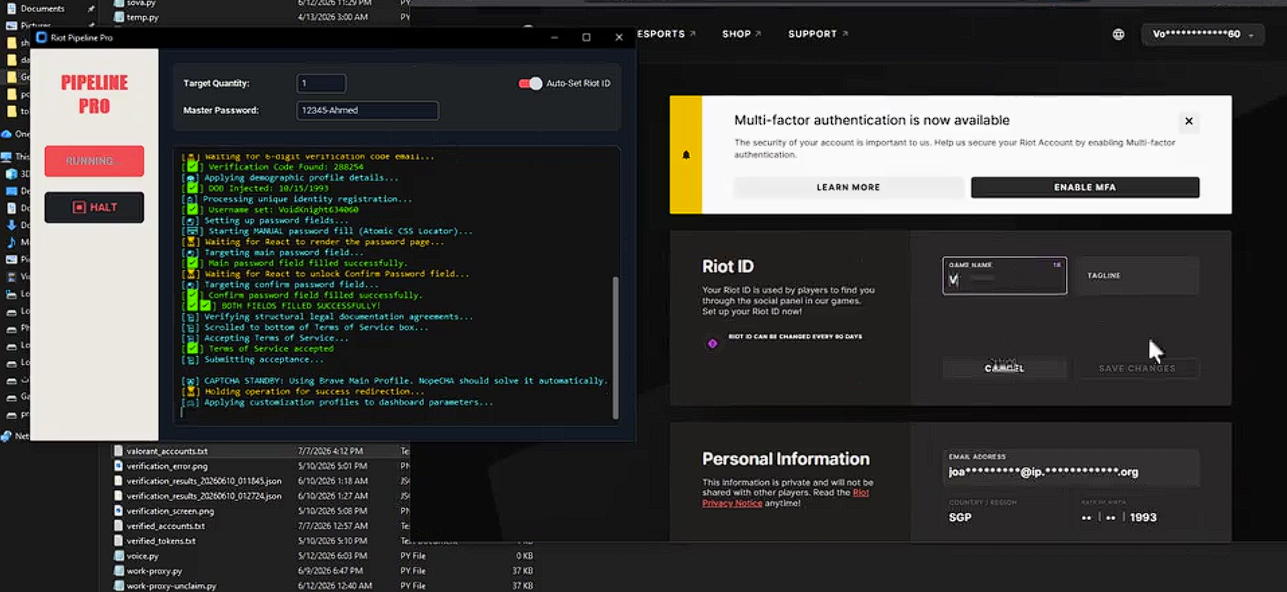Image resolution: width=1287 pixels, height=592 pixels.
Task: Select the work-proxy.py file name
Action: tap(153, 571)
